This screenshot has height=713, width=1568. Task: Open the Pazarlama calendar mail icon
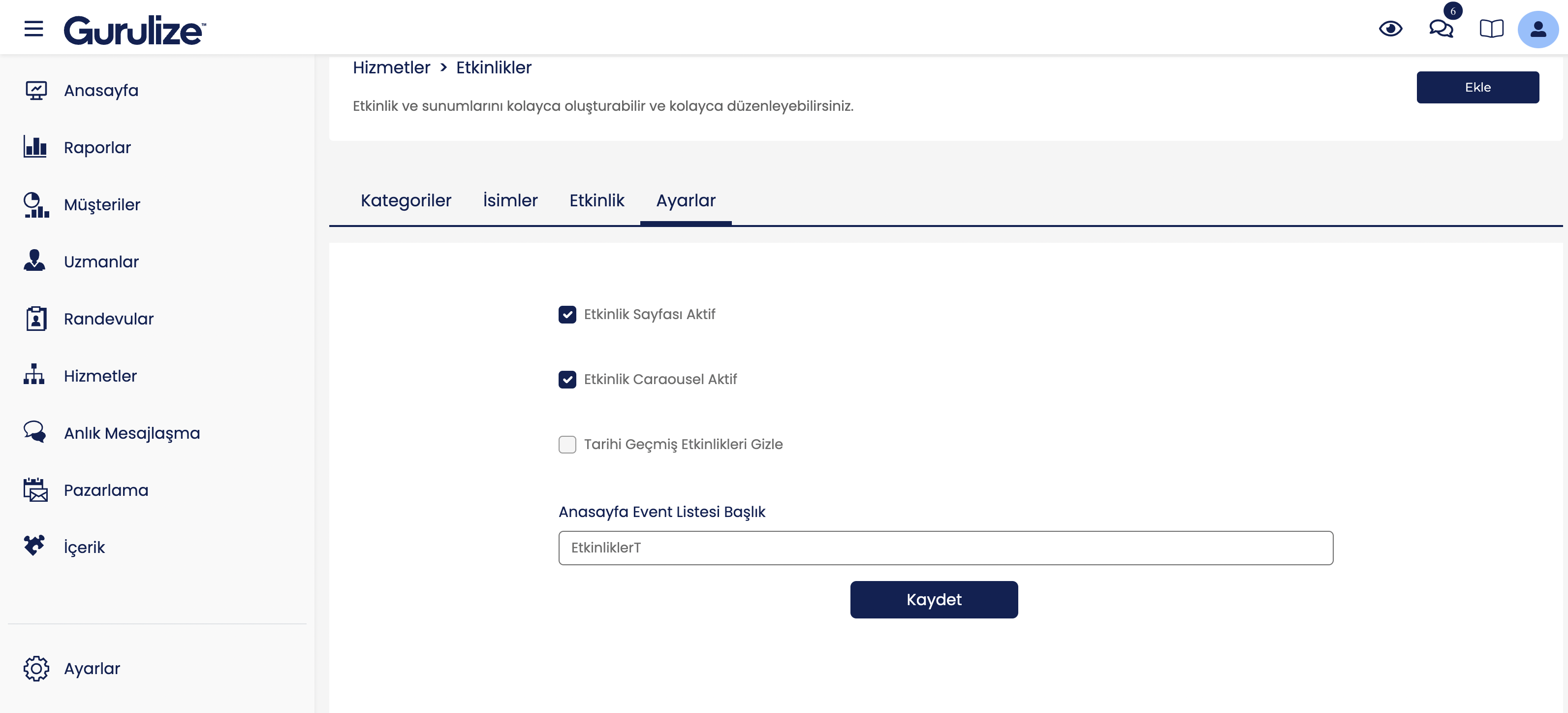pos(36,489)
